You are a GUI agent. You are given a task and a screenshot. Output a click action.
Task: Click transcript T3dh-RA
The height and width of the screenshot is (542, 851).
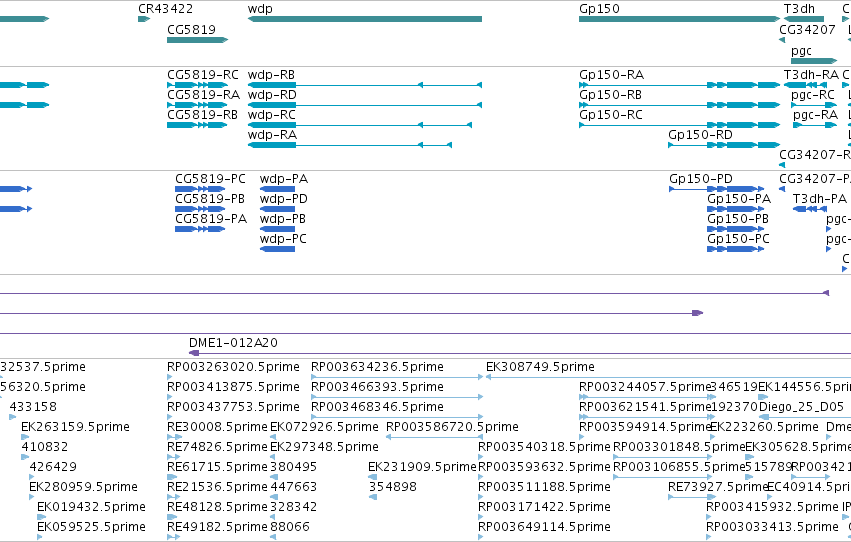point(805,85)
